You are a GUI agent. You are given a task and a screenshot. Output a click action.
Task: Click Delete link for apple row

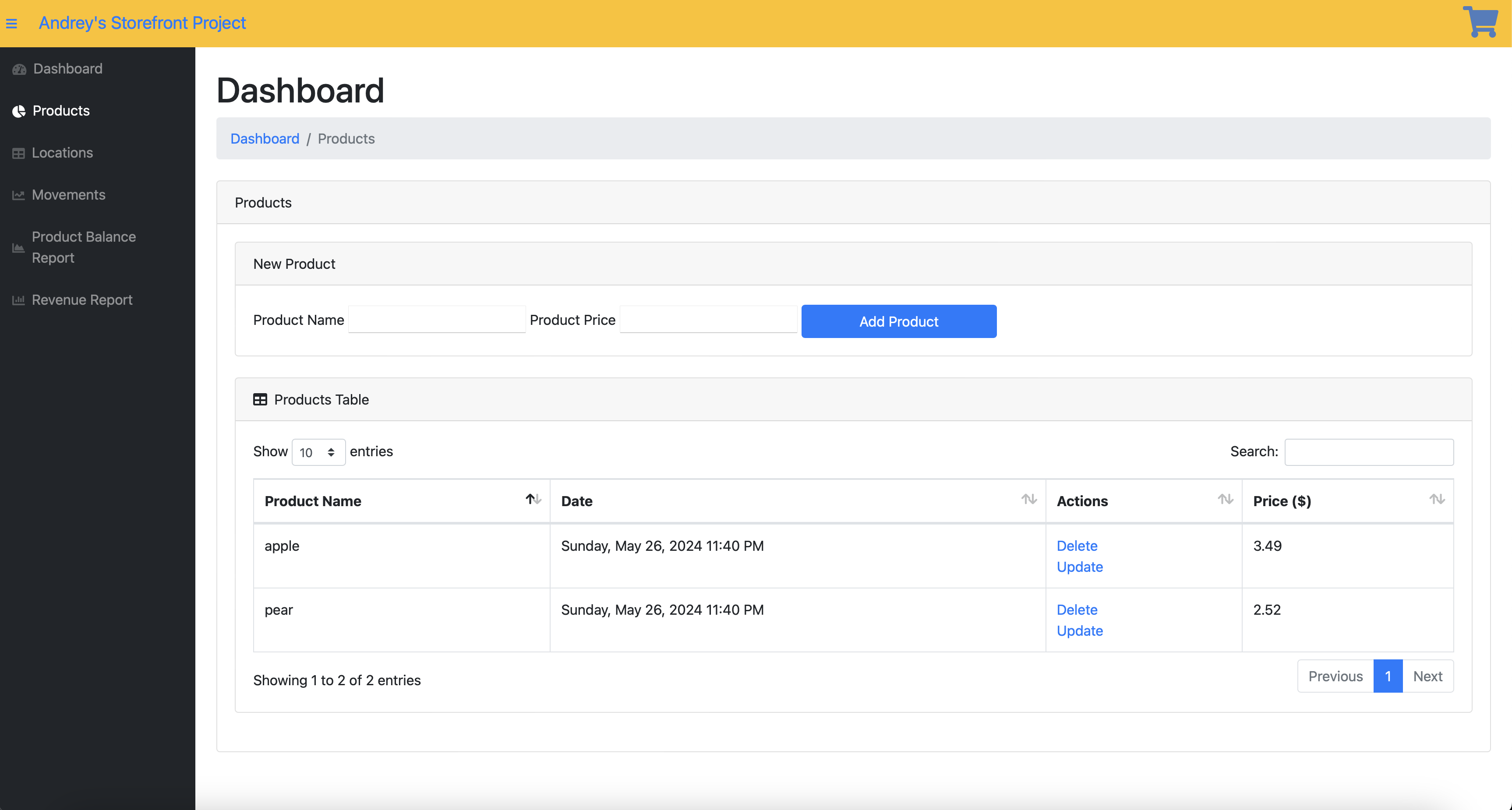click(x=1077, y=546)
